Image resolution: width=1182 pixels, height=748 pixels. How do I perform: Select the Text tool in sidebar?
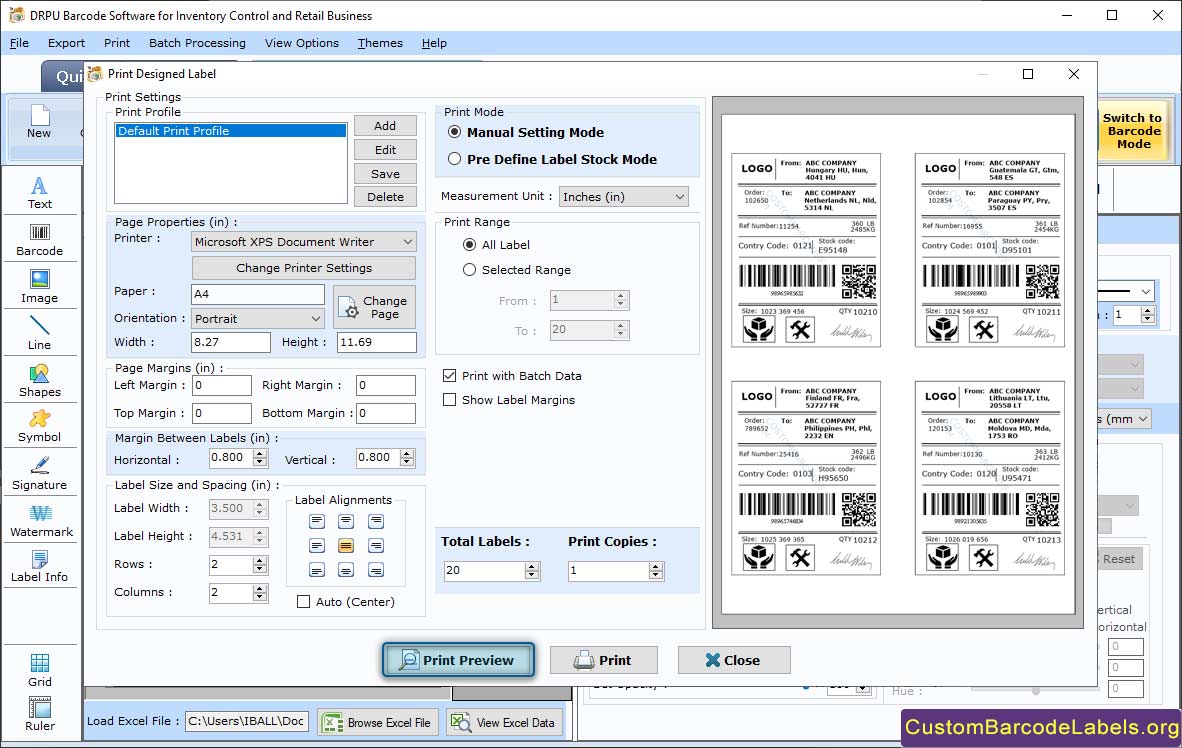pos(39,192)
